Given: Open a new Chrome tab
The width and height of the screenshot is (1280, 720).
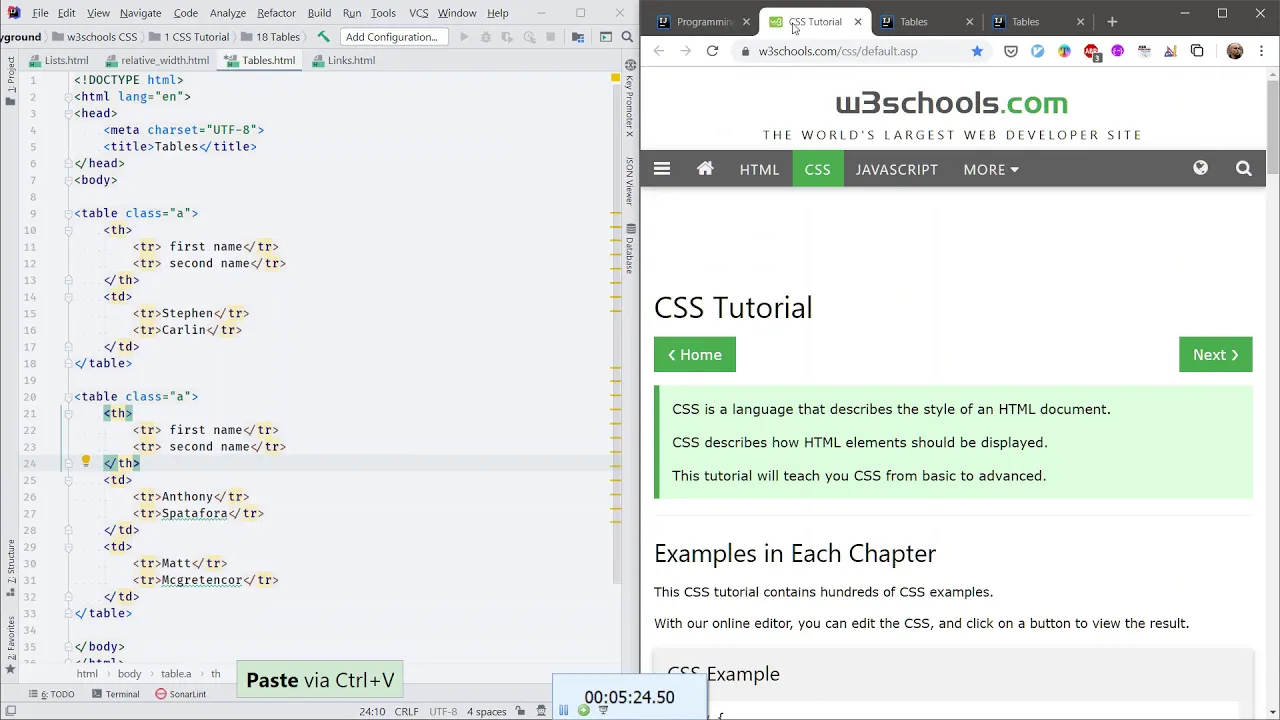Looking at the screenshot, I should 1112,21.
